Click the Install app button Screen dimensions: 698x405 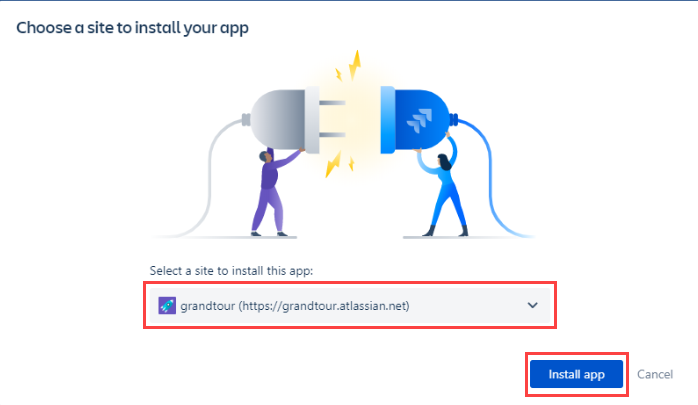(576, 374)
